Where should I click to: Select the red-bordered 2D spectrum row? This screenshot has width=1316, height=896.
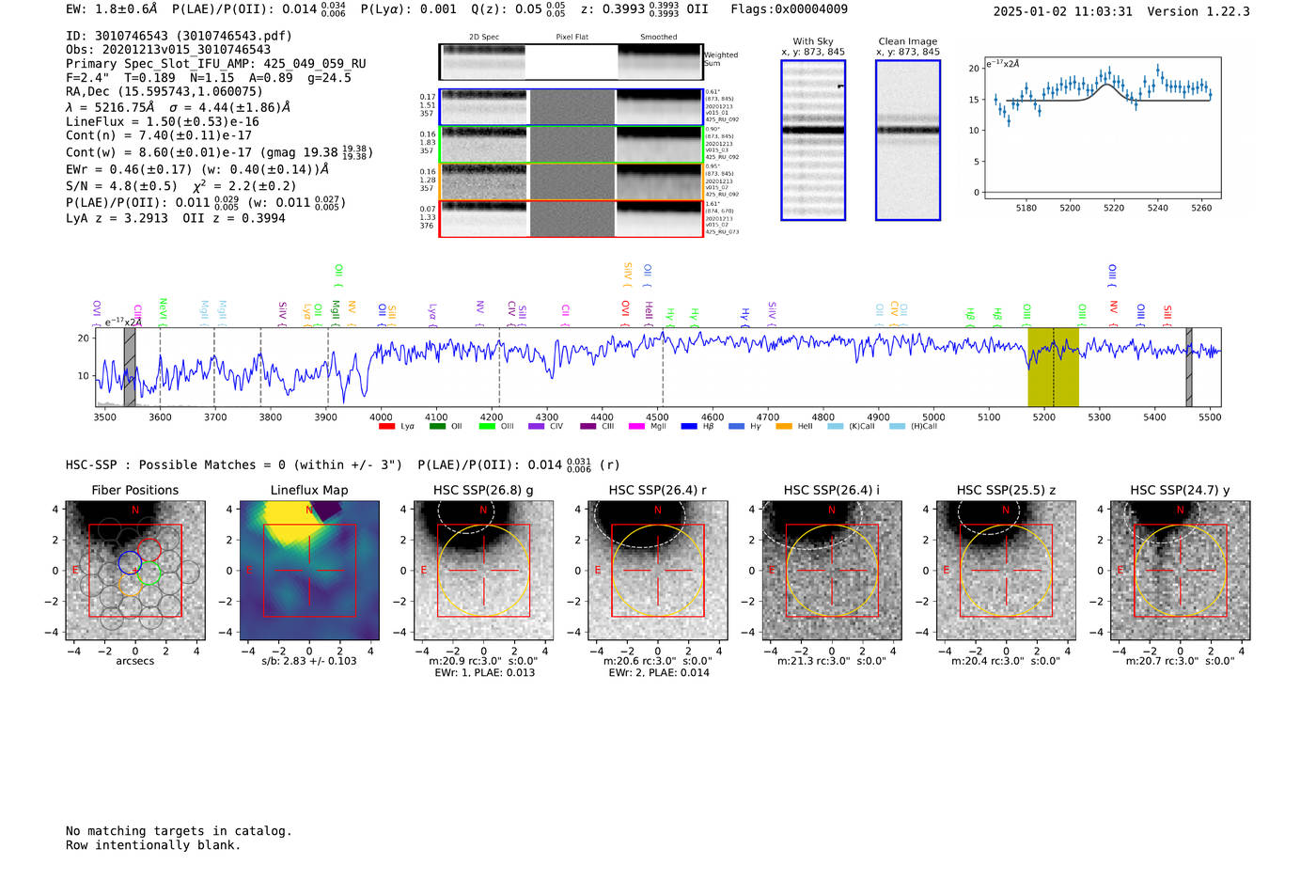coord(572,219)
